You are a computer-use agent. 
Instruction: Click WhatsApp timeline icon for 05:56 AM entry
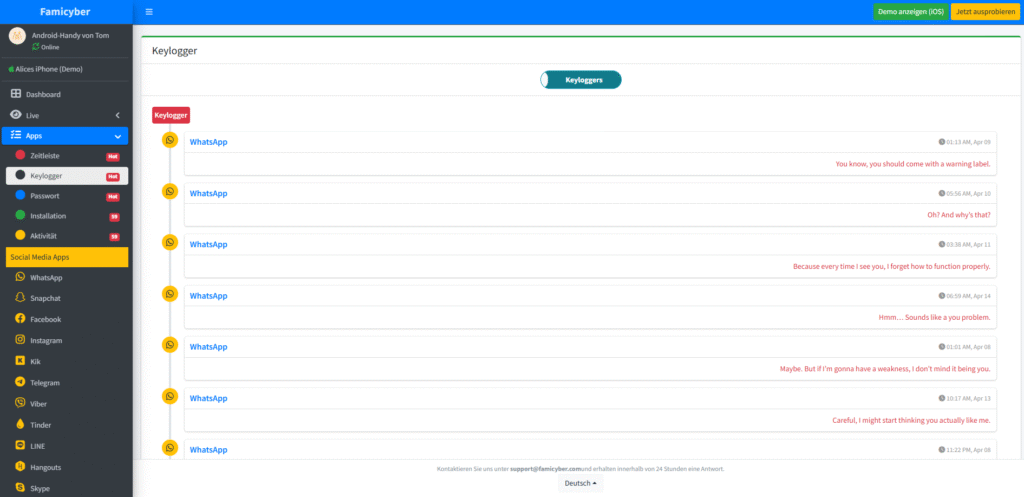click(170, 191)
